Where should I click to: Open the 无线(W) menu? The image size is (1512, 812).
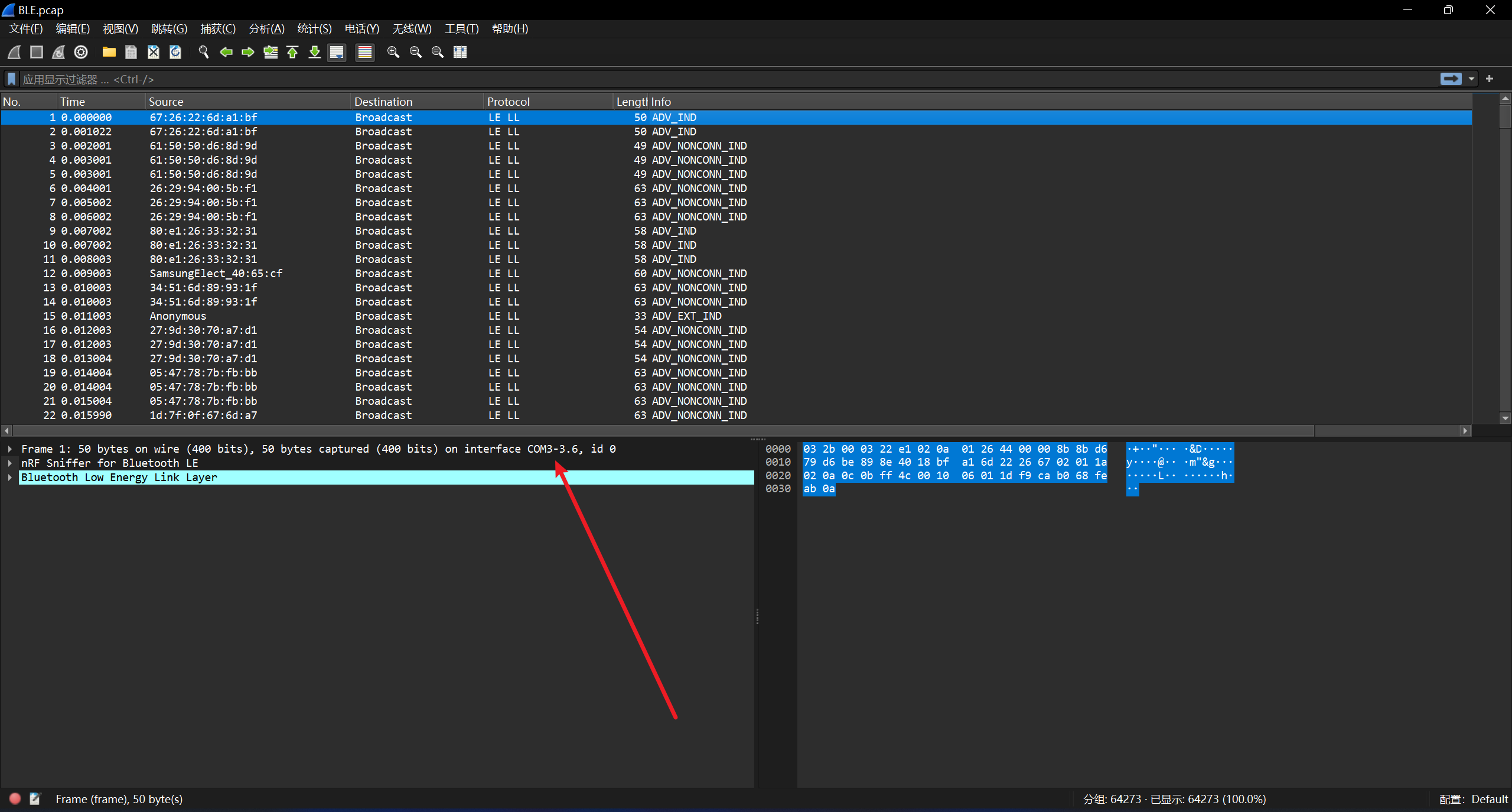point(412,28)
